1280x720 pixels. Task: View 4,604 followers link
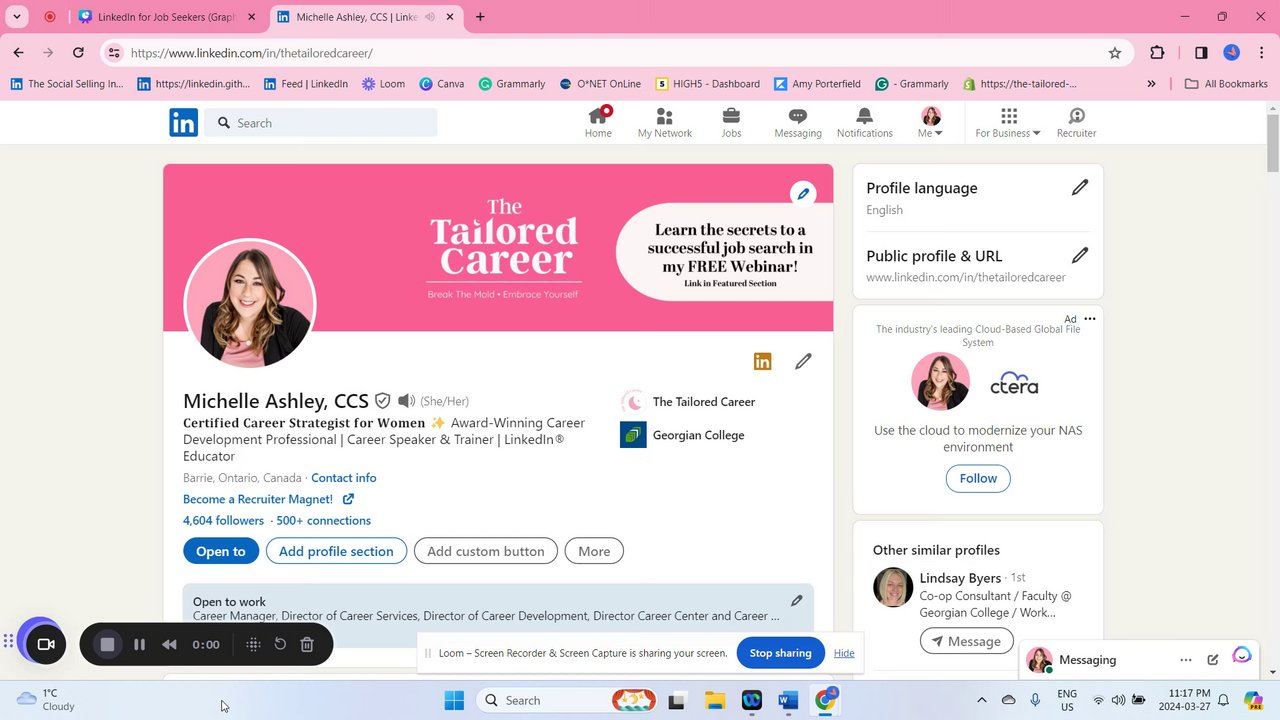pos(223,520)
